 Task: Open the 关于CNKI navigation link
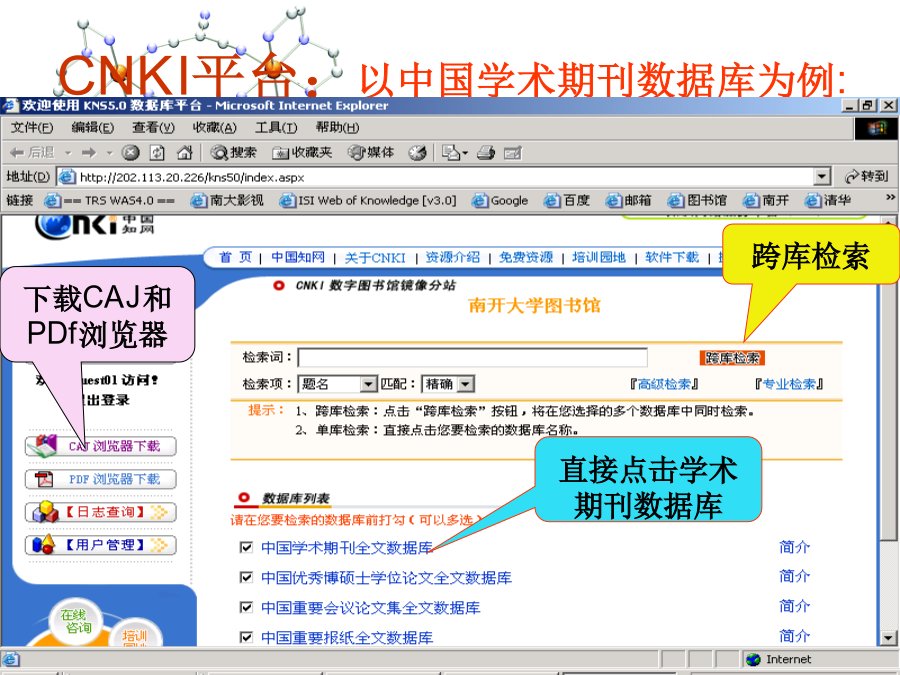[x=375, y=258]
